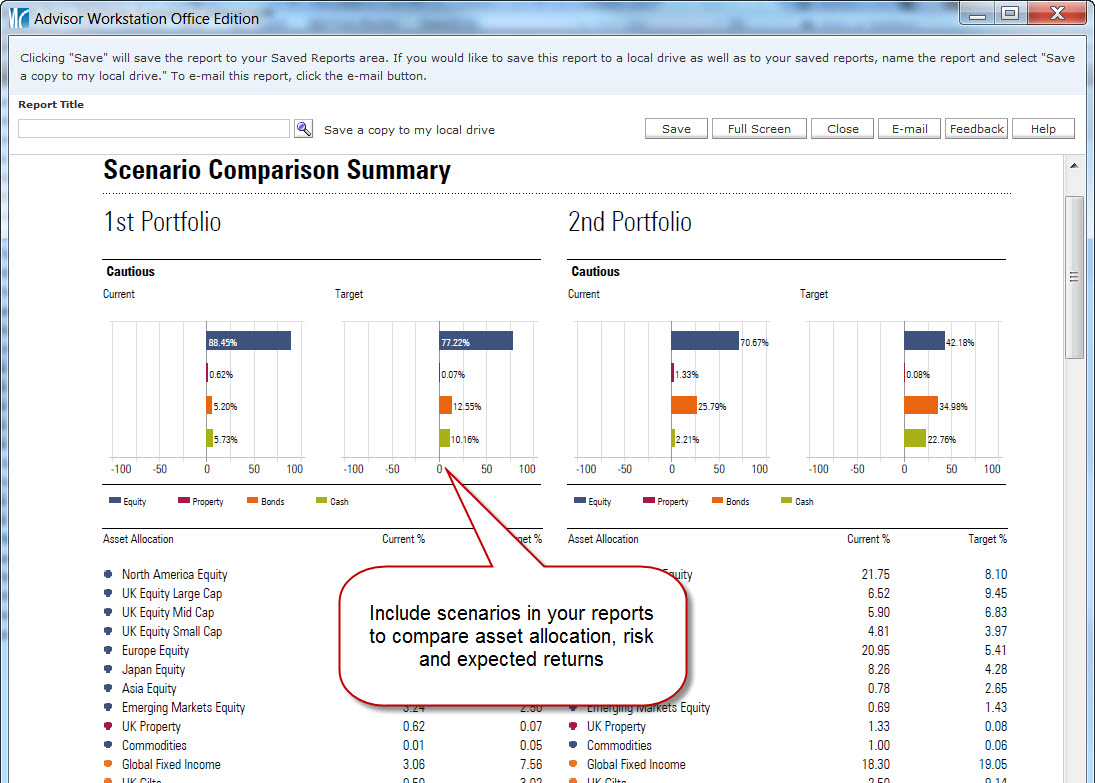The image size is (1095, 783).
Task: Send the report using E-mail button
Action: (909, 129)
